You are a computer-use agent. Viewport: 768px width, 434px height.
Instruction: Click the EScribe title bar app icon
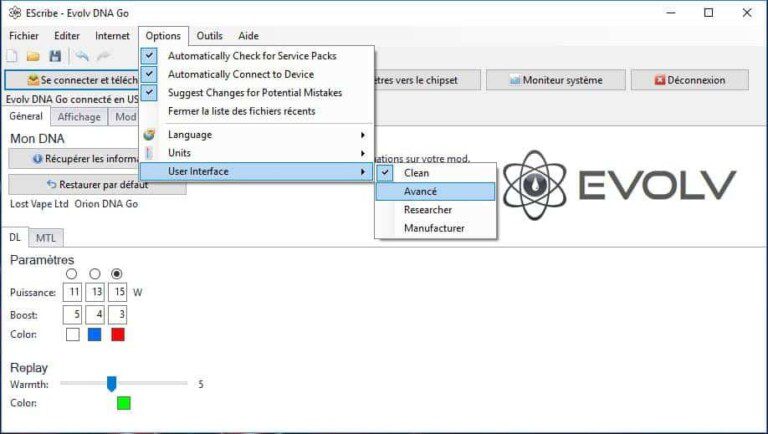tap(15, 13)
